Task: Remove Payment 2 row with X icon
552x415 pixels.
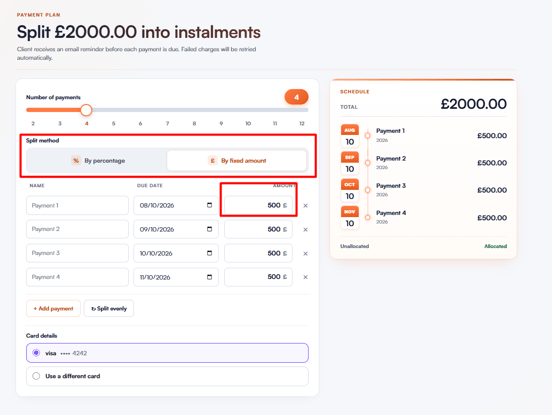Action: tap(306, 229)
